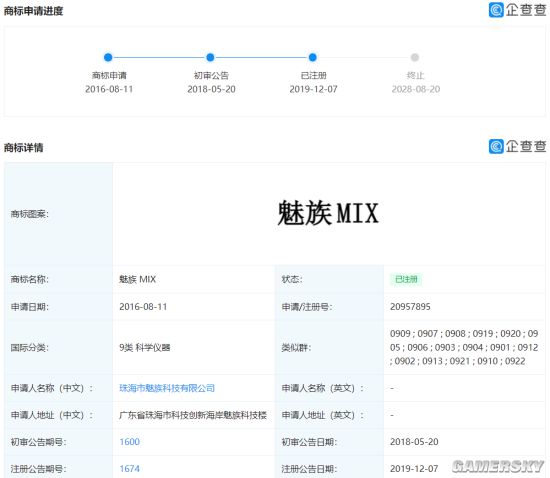
Task: Click the 商标申请 timeline dot
Action: point(108,57)
